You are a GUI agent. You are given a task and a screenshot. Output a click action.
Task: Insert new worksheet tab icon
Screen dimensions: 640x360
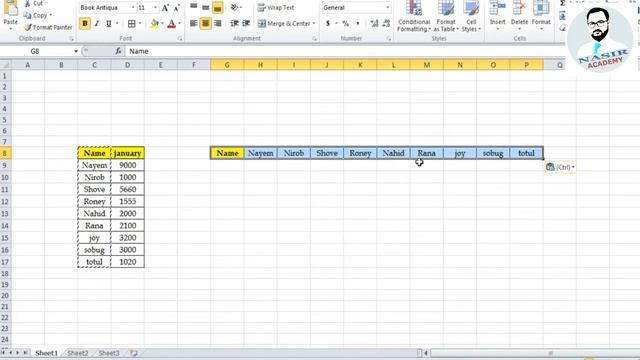[x=133, y=353]
